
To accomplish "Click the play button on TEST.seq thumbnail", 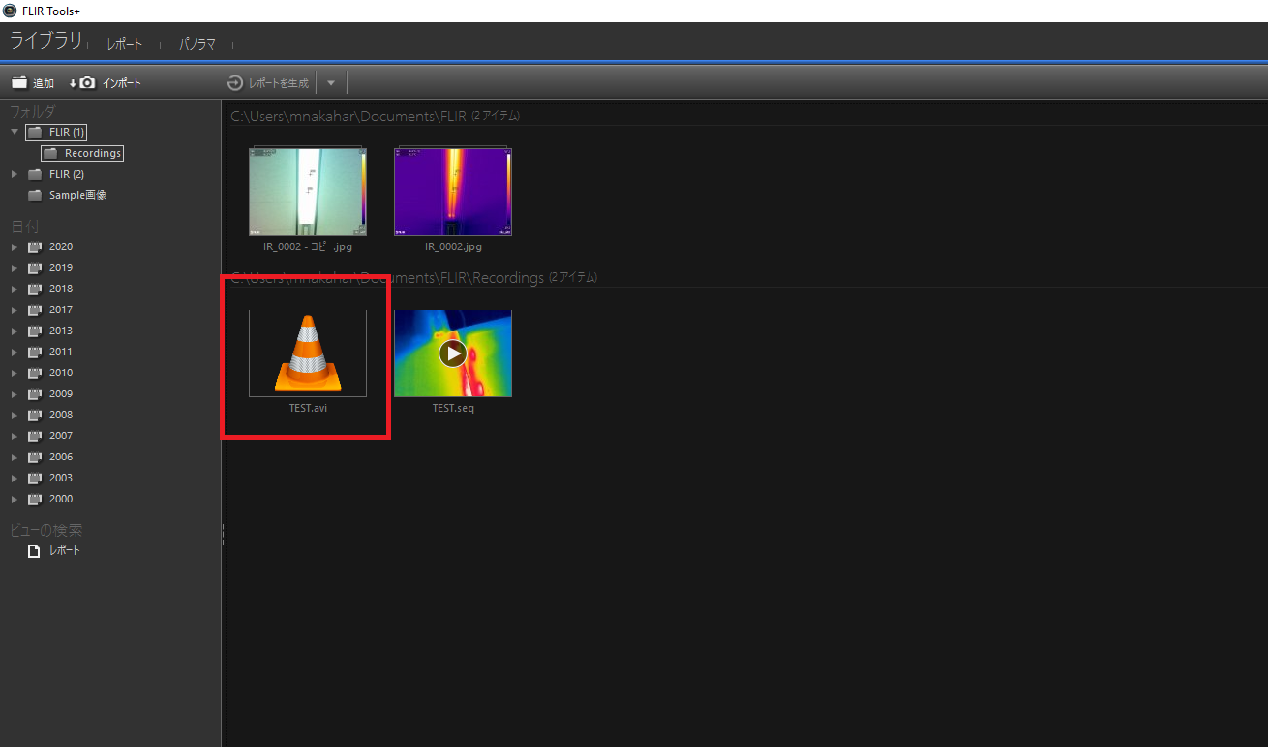I will pyautogui.click(x=453, y=352).
